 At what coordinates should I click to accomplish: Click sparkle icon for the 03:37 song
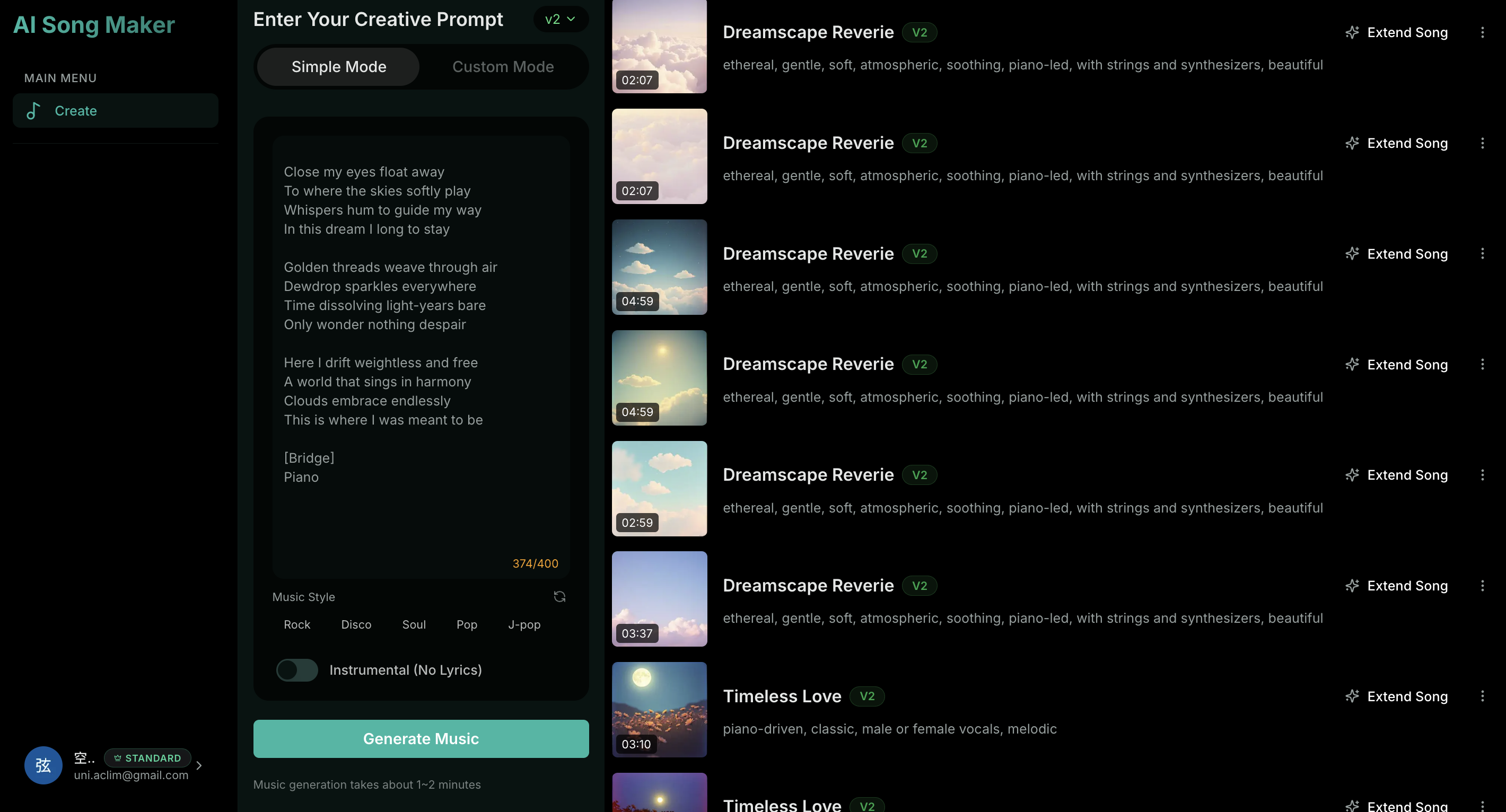click(x=1352, y=585)
